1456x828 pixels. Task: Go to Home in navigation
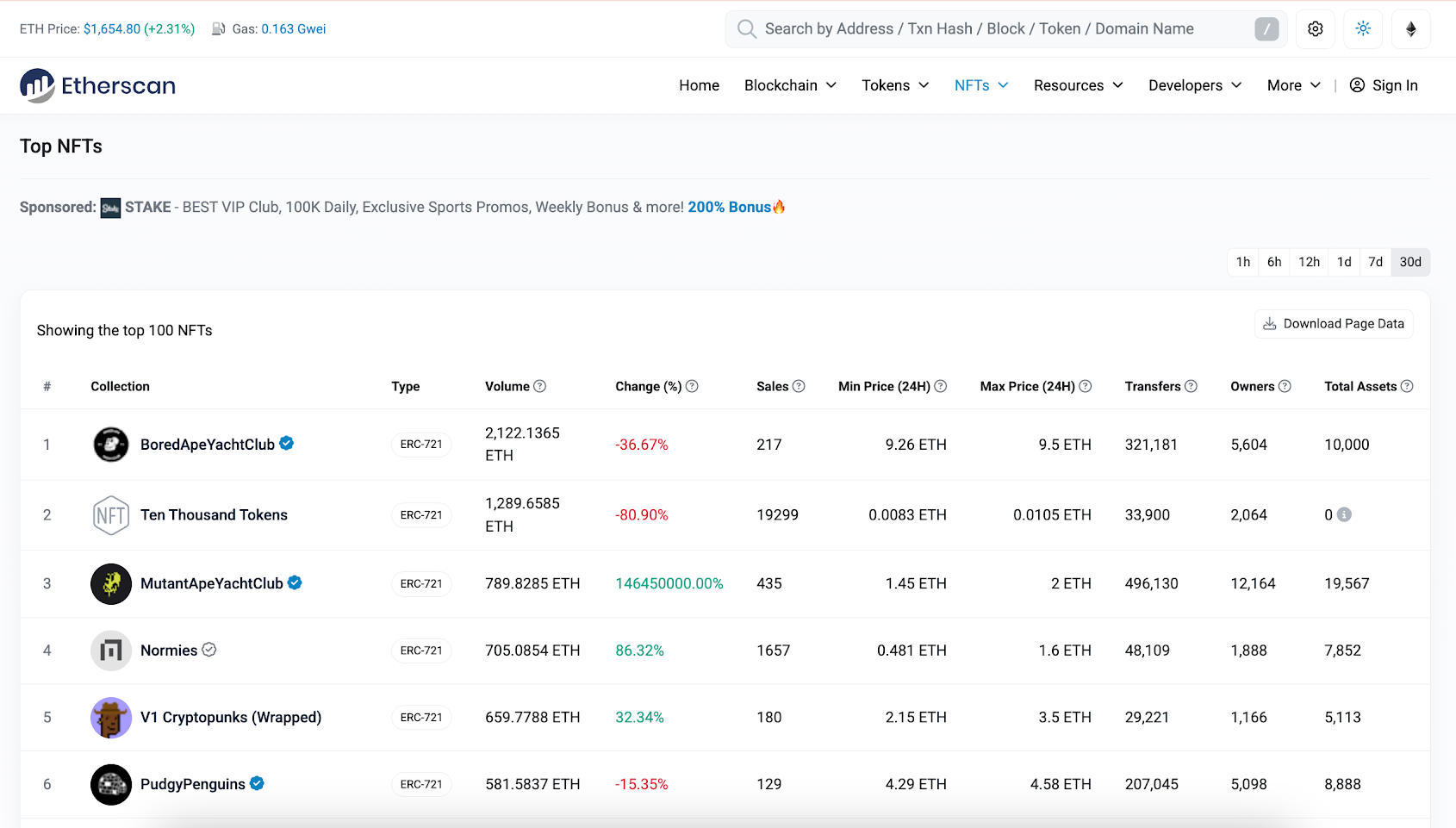(x=699, y=85)
